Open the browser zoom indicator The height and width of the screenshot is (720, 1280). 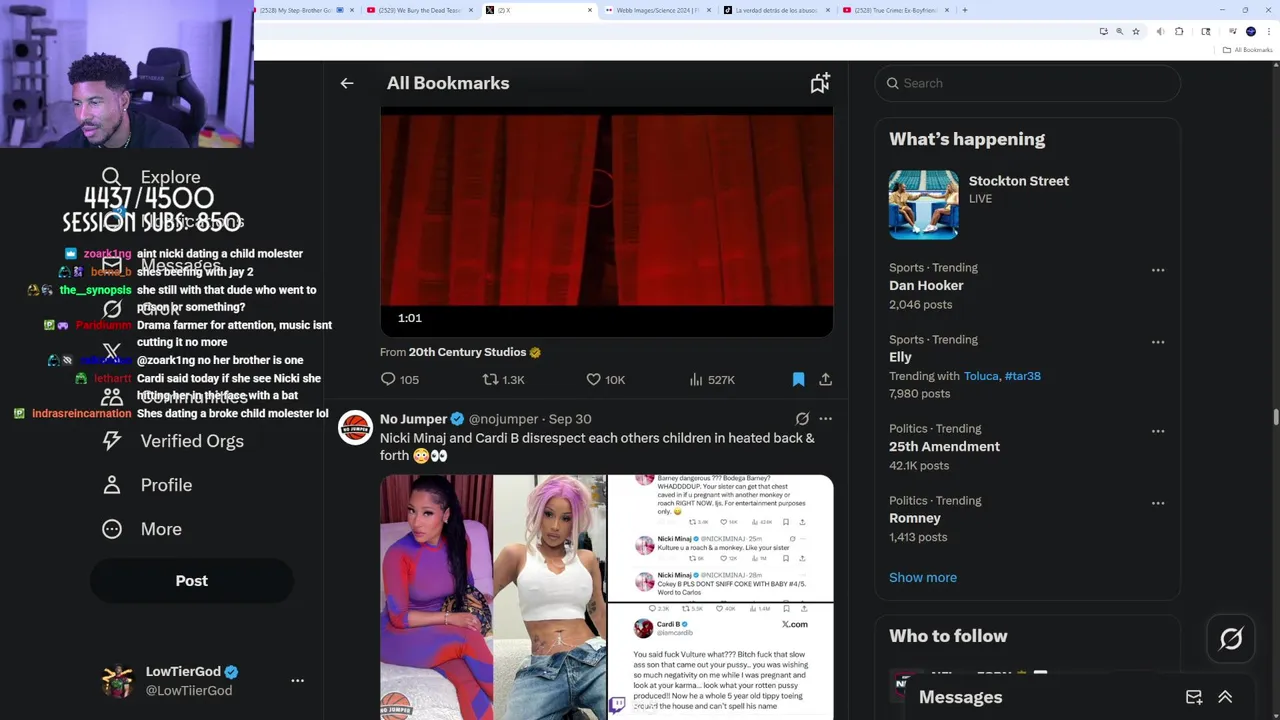click(x=1120, y=32)
